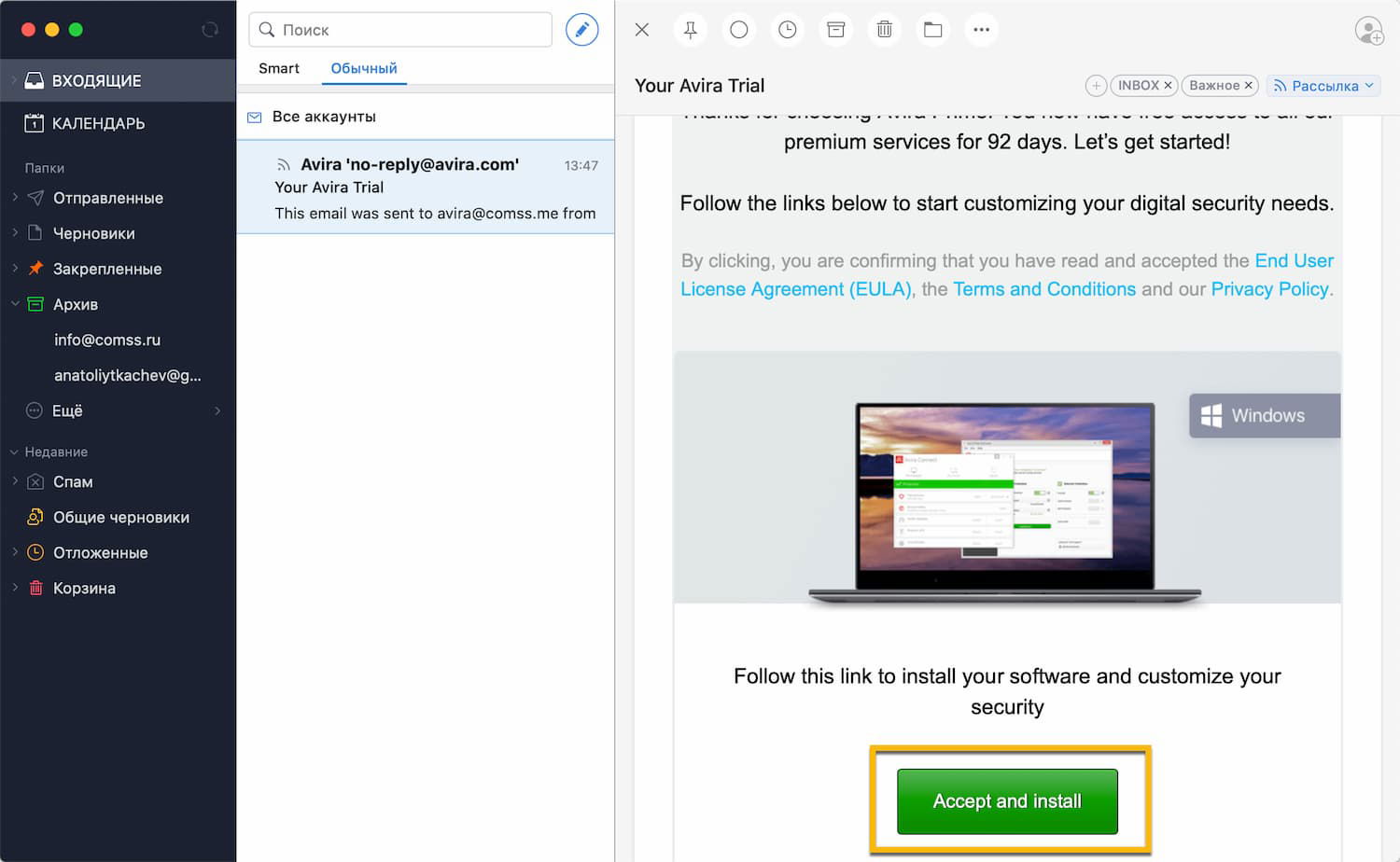Open the Черновики folder
Viewport: 1400px width, 862px height.
pyautogui.click(x=94, y=233)
